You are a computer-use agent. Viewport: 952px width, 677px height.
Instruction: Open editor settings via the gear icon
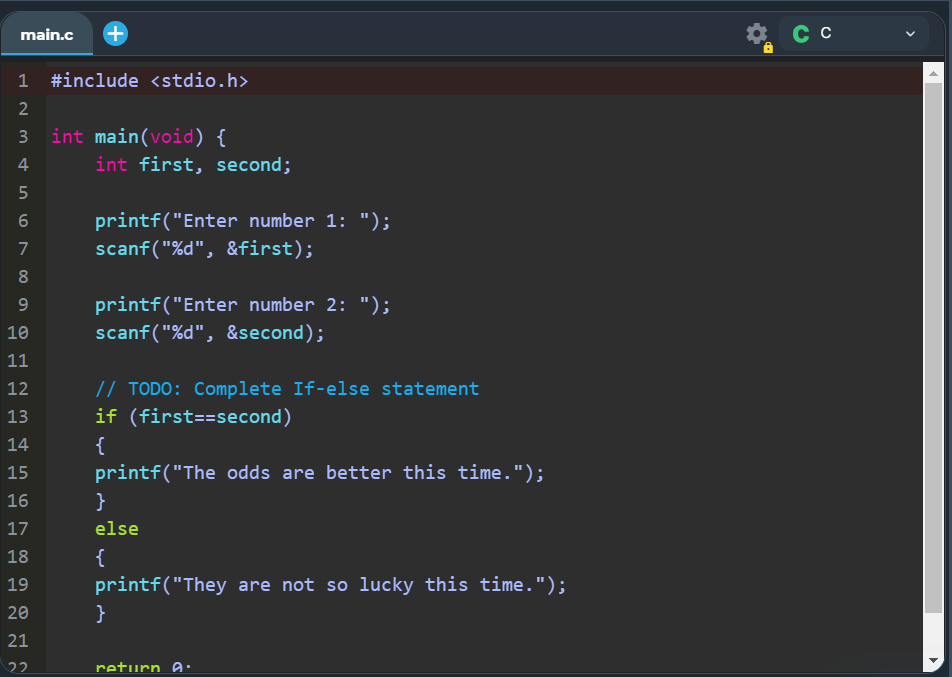[x=757, y=34]
